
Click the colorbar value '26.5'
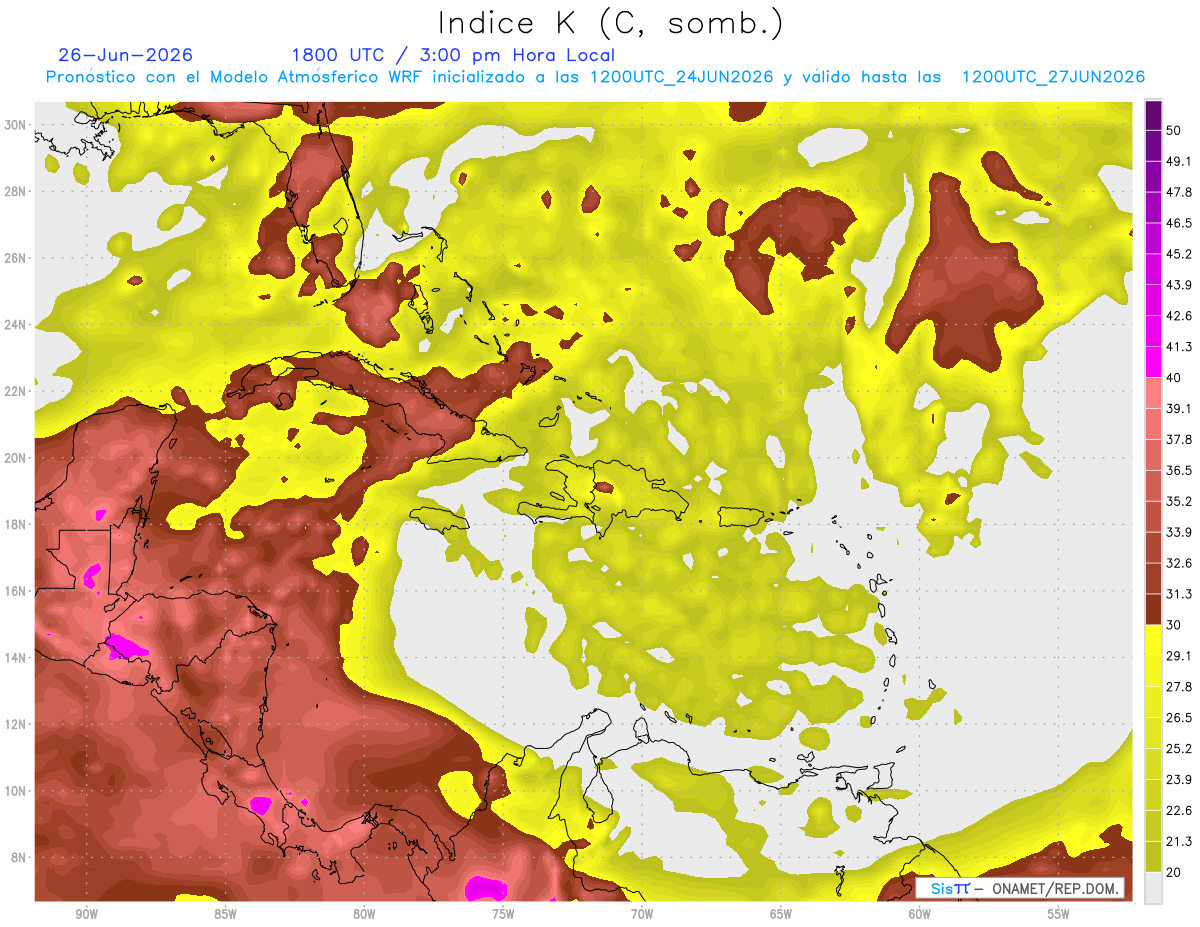click(x=1179, y=718)
